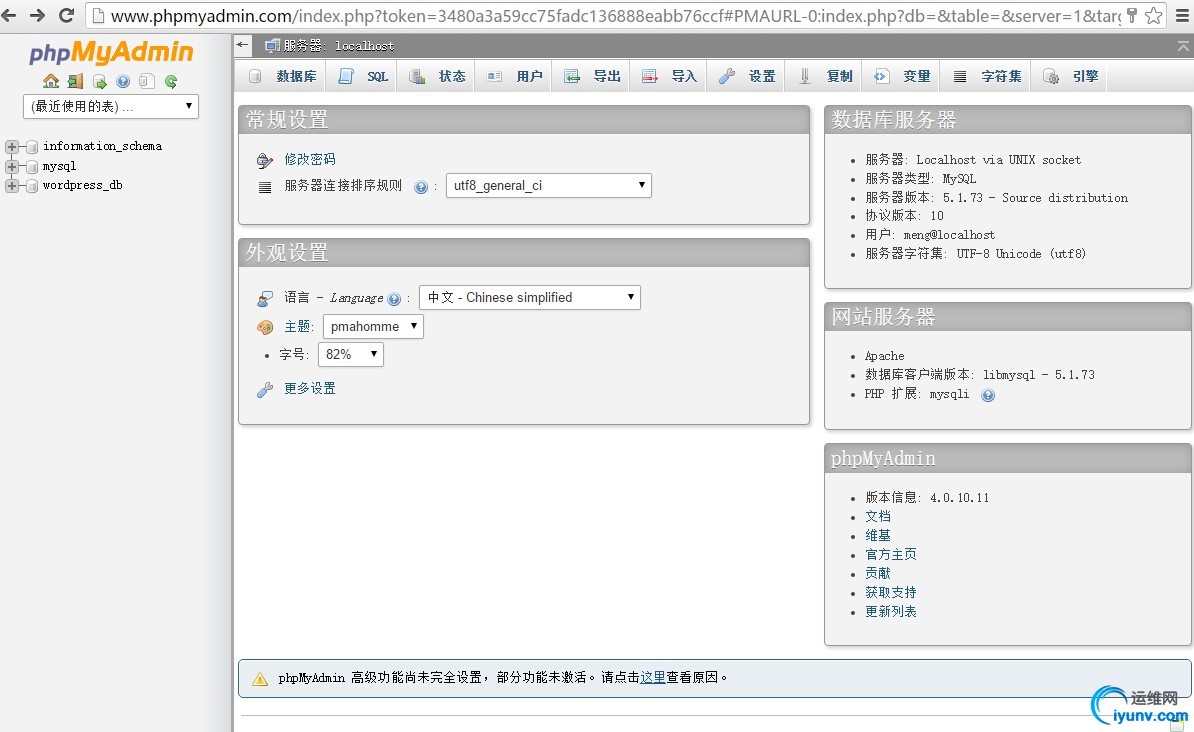
Task: Bookmark the page with the star icon
Action: pos(1154,15)
